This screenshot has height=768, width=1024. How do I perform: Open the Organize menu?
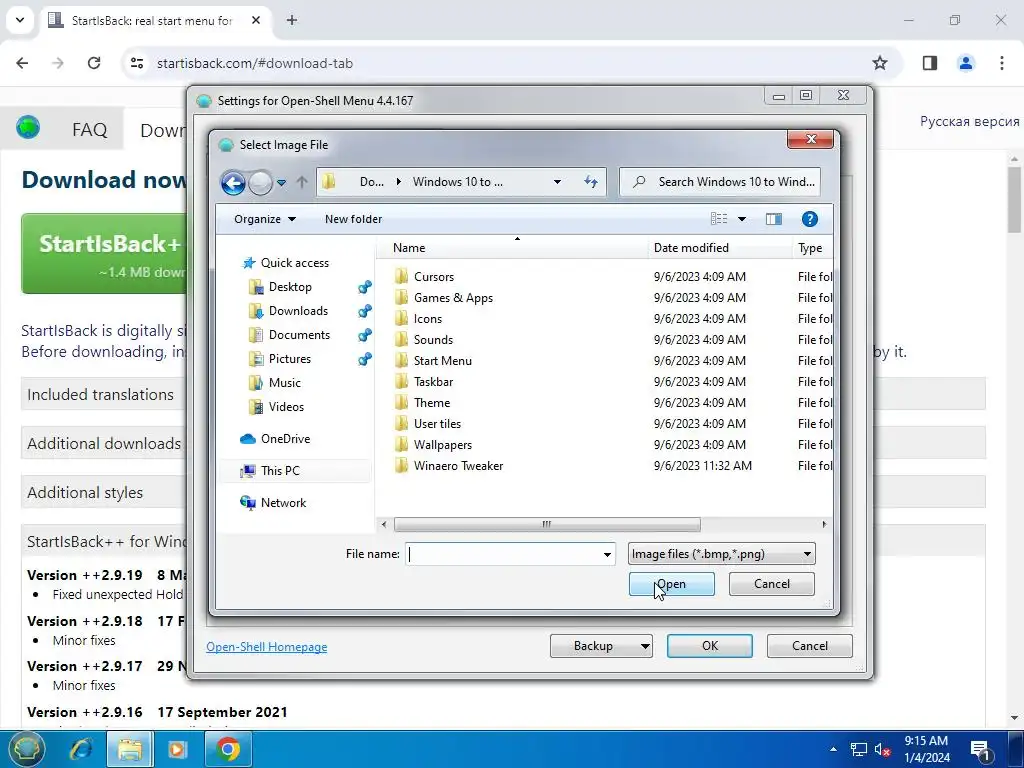(x=264, y=219)
